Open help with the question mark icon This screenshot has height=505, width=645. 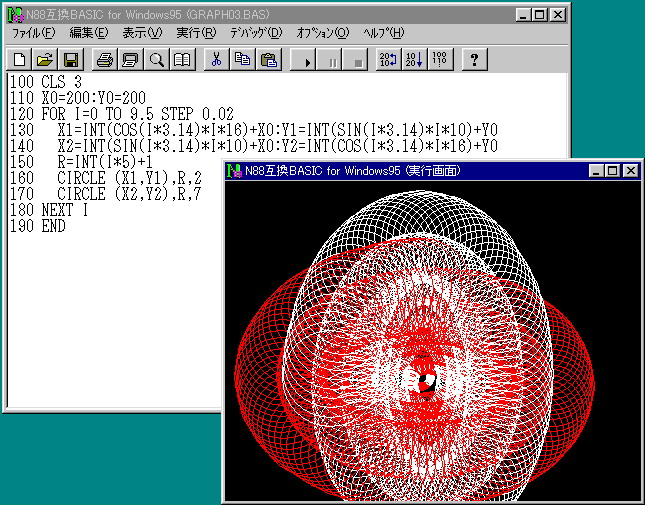[474, 60]
